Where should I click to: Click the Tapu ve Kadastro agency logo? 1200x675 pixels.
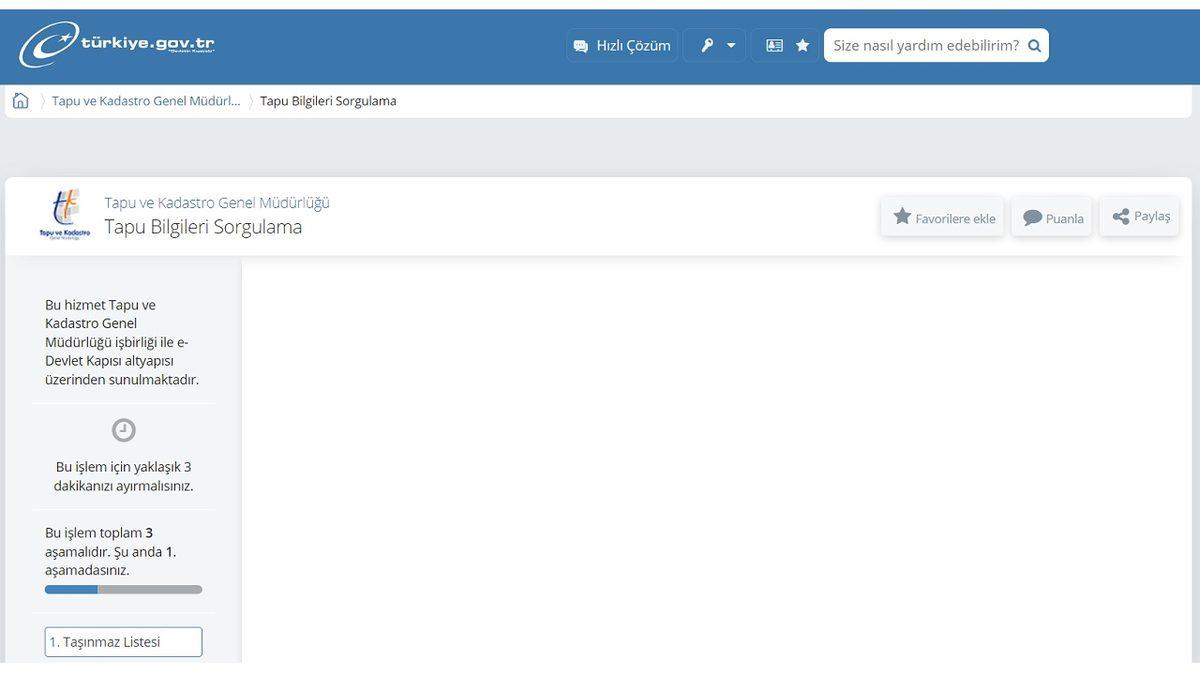pos(64,213)
